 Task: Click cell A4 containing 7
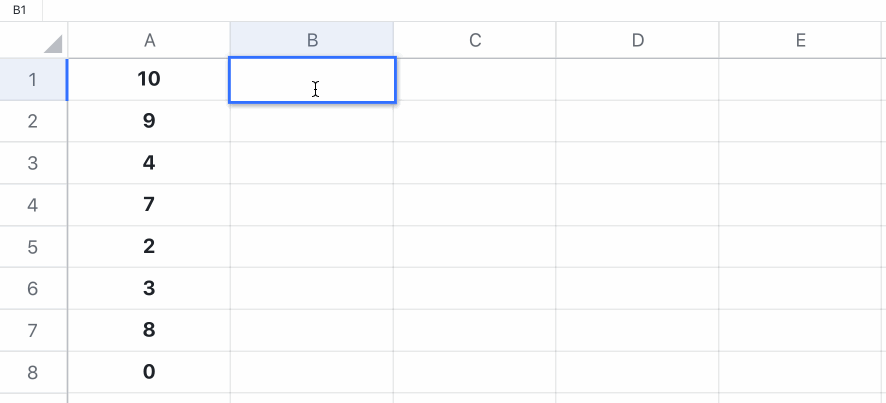point(149,205)
